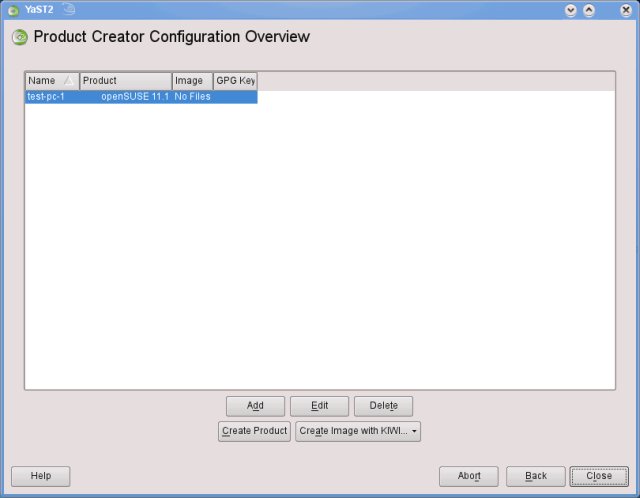
Task: Click sort arrow in Name column header
Action: 69,80
